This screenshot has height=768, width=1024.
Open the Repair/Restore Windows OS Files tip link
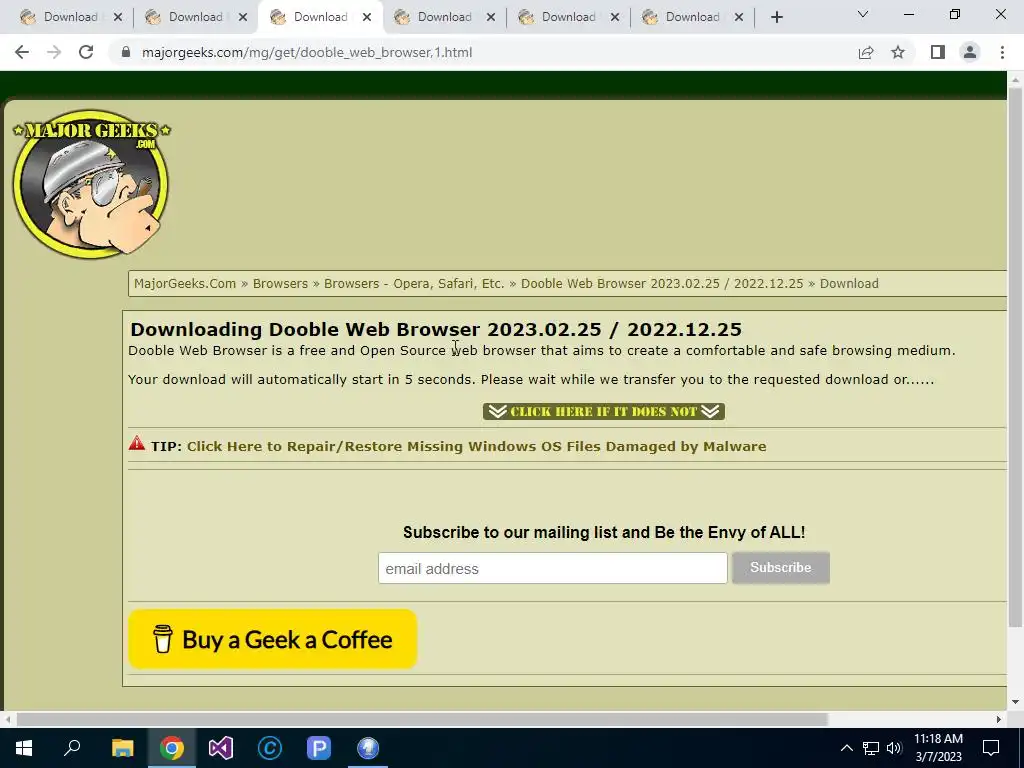pyautogui.click(x=476, y=447)
